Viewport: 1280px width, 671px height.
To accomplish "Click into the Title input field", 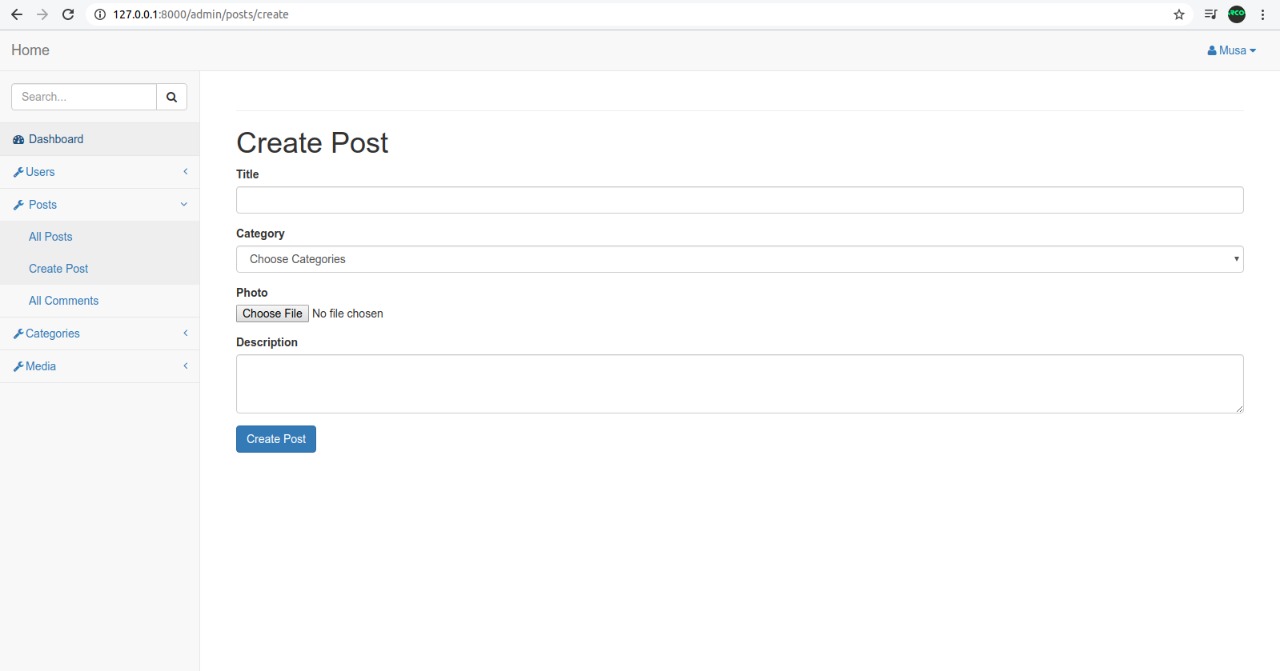I will click(x=740, y=200).
